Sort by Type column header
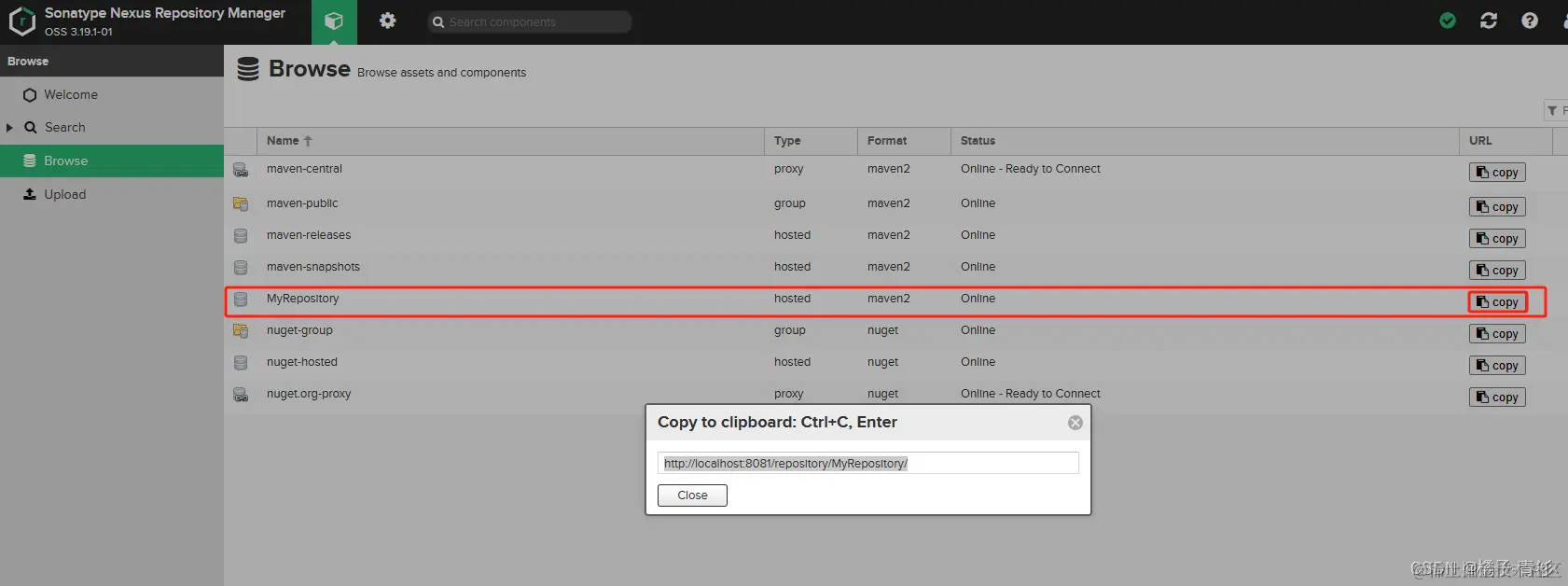 coord(811,141)
